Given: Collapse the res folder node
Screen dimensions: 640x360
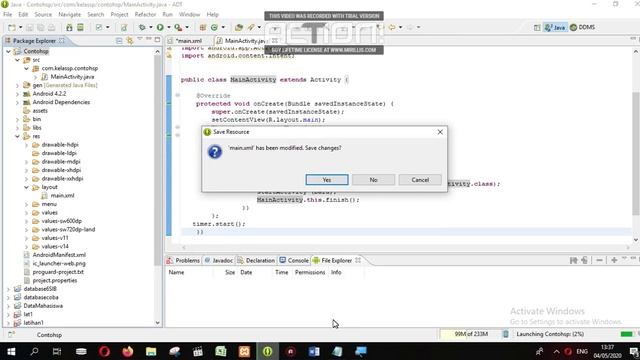Looking at the screenshot, I should 18,136.
